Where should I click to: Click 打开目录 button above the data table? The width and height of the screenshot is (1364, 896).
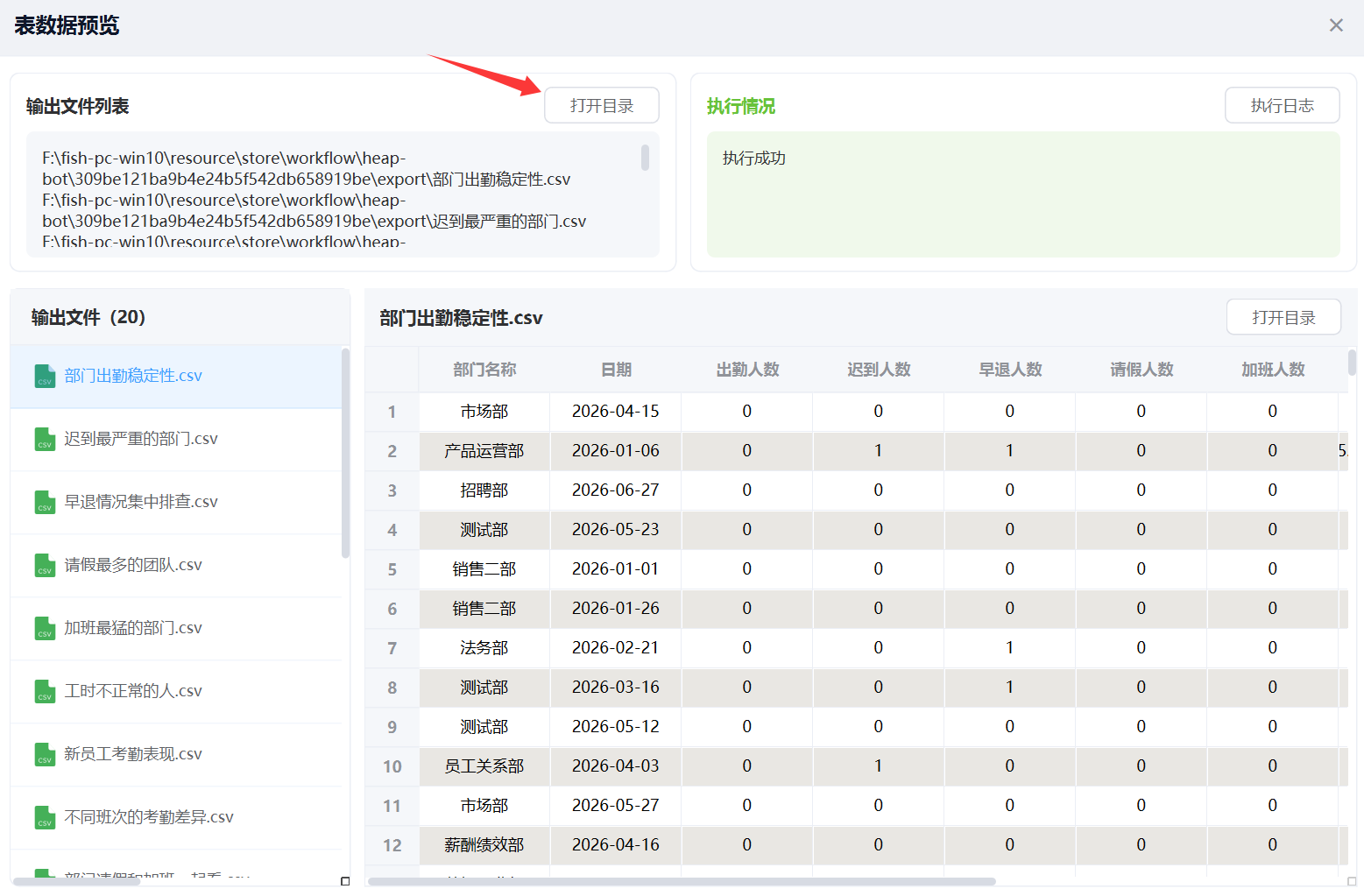1283,318
